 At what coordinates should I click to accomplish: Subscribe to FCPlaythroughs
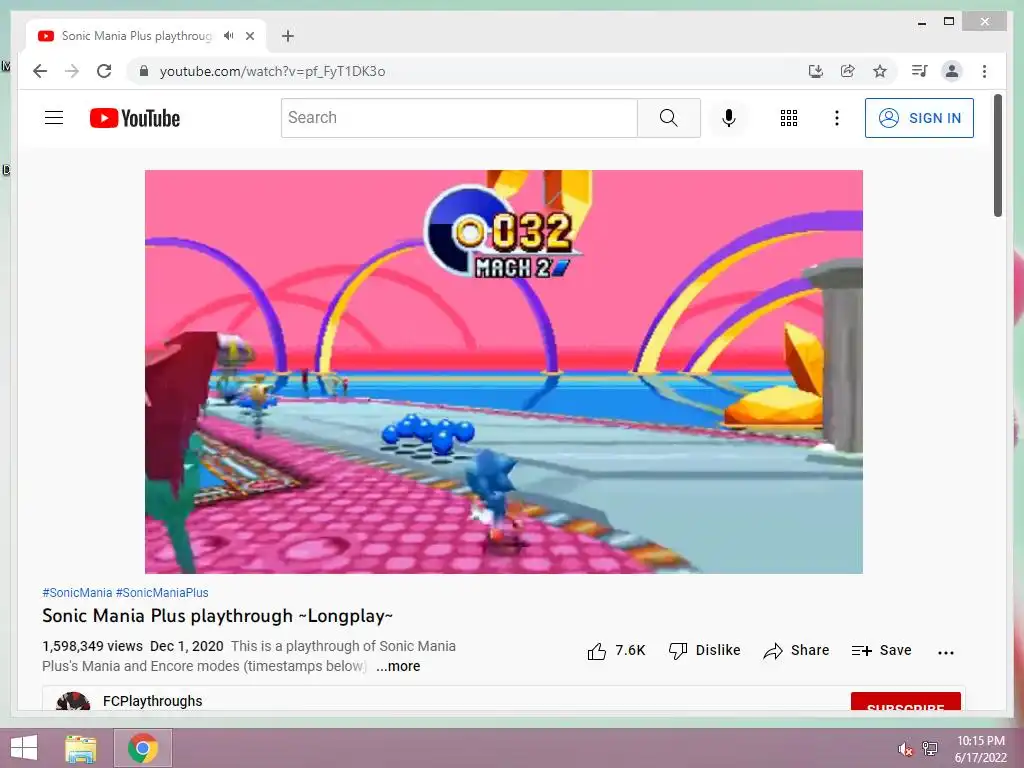coord(905,702)
